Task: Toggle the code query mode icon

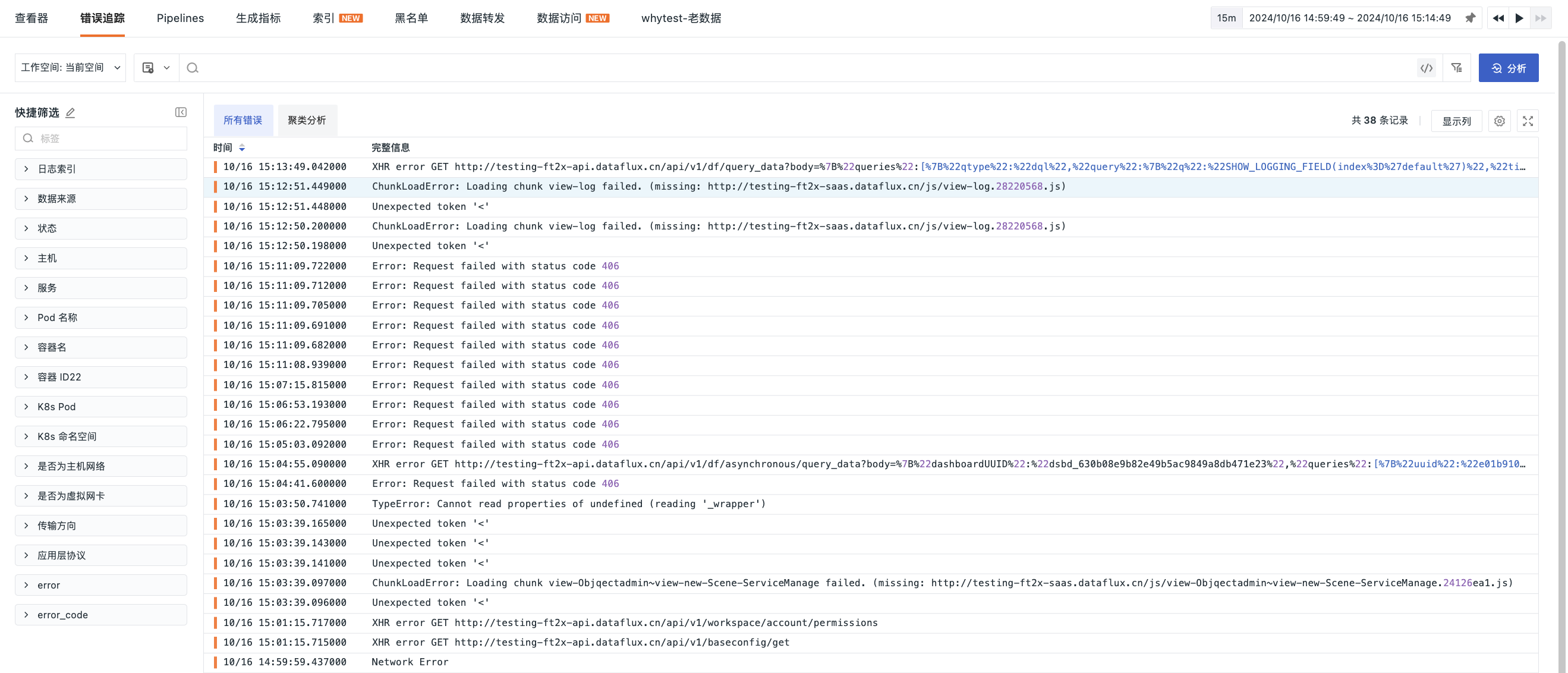Action: coord(1426,68)
